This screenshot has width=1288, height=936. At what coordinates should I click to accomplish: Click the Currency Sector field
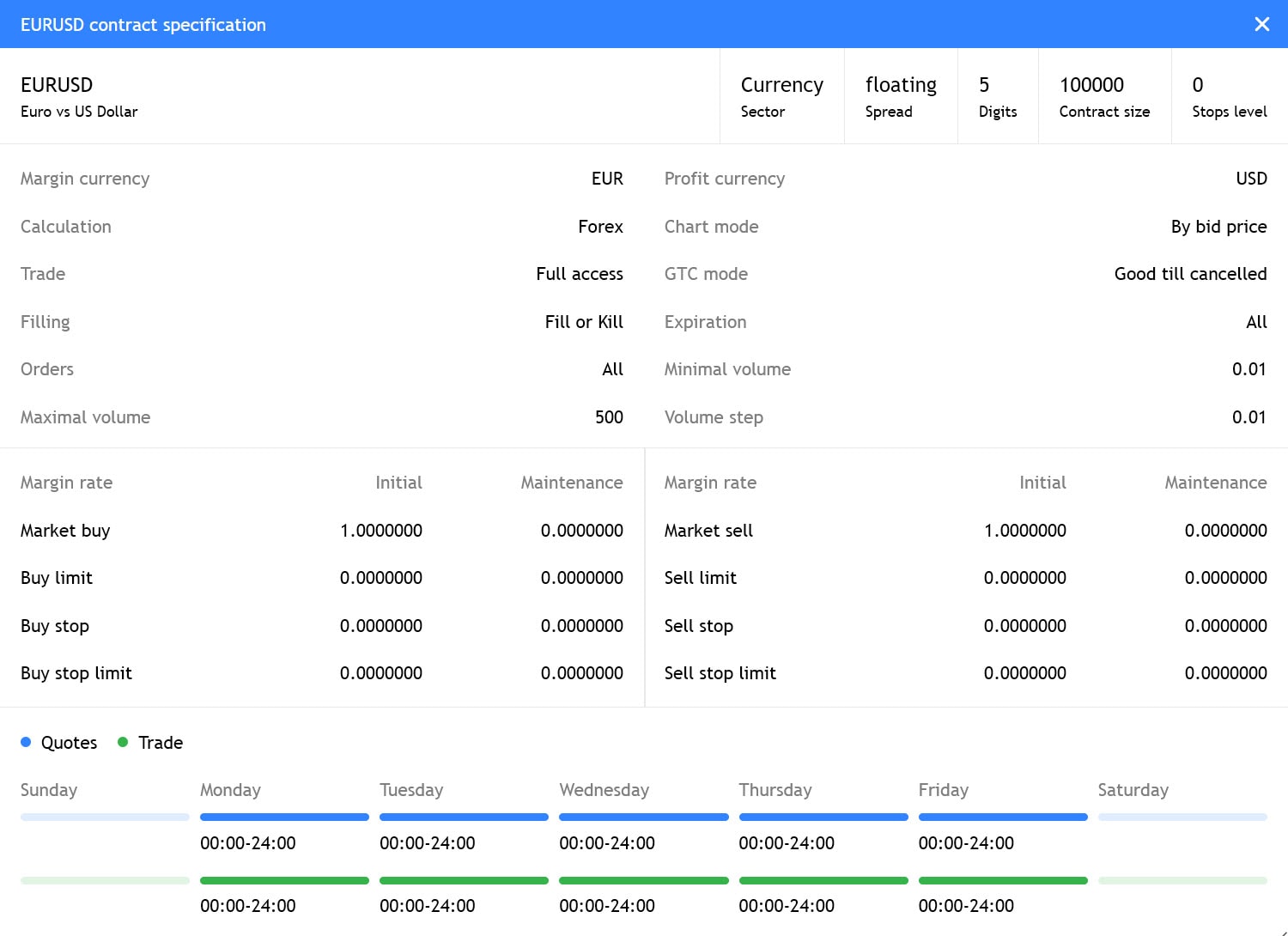[781, 95]
